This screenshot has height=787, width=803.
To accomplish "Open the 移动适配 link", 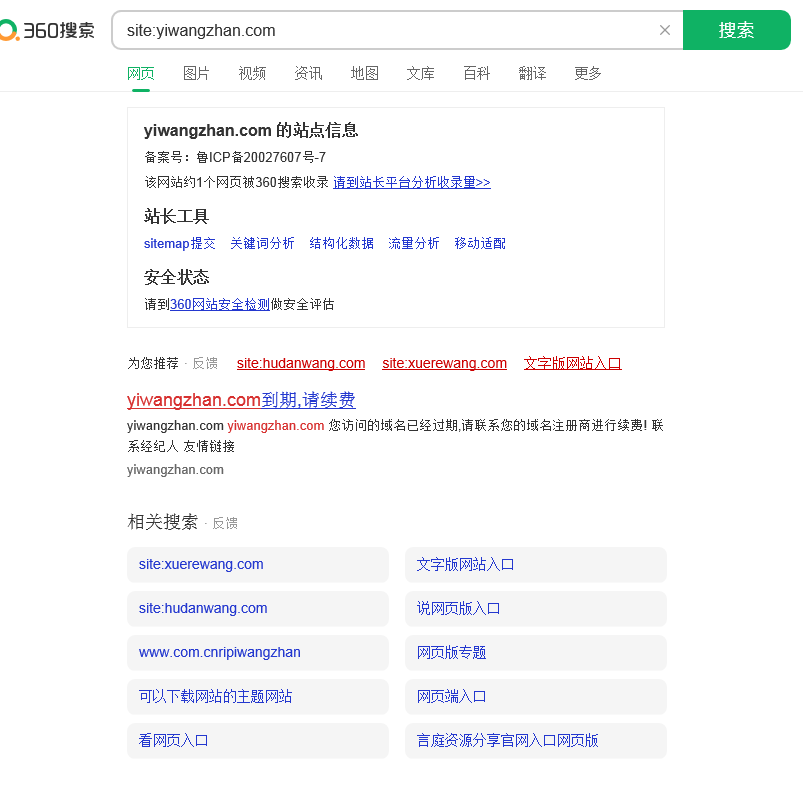I will tap(480, 243).
